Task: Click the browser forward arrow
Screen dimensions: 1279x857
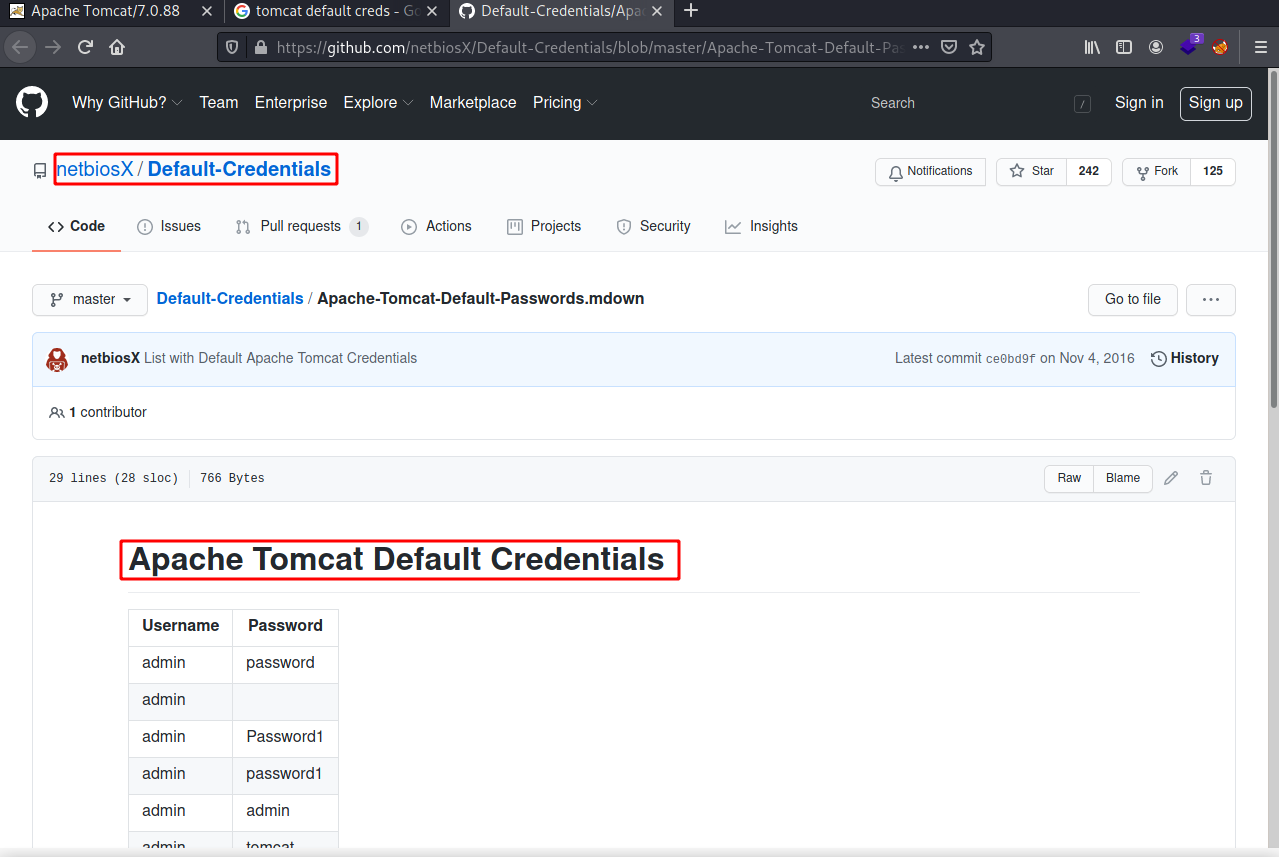Action: click(x=53, y=47)
